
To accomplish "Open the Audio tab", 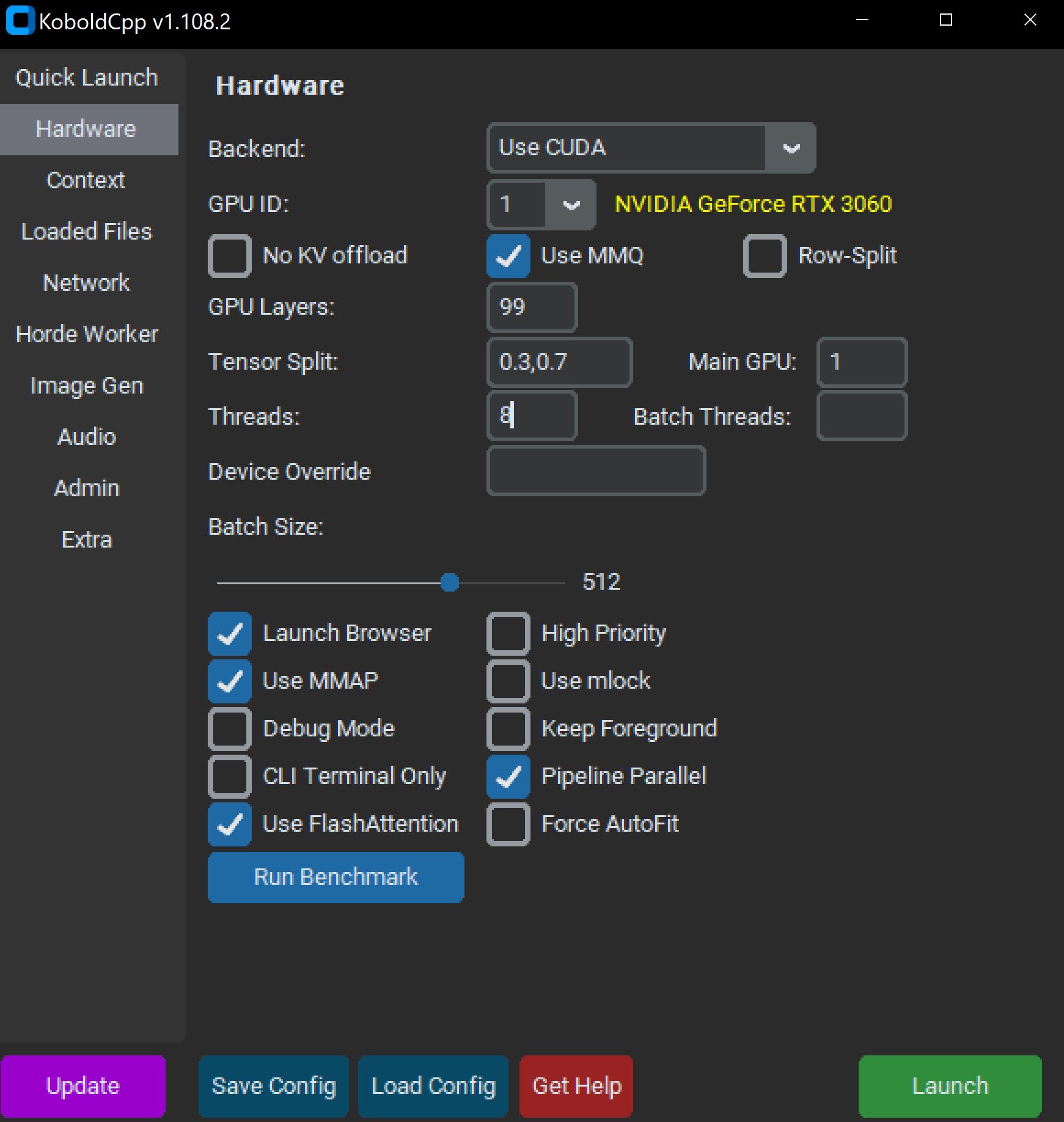I will (87, 437).
